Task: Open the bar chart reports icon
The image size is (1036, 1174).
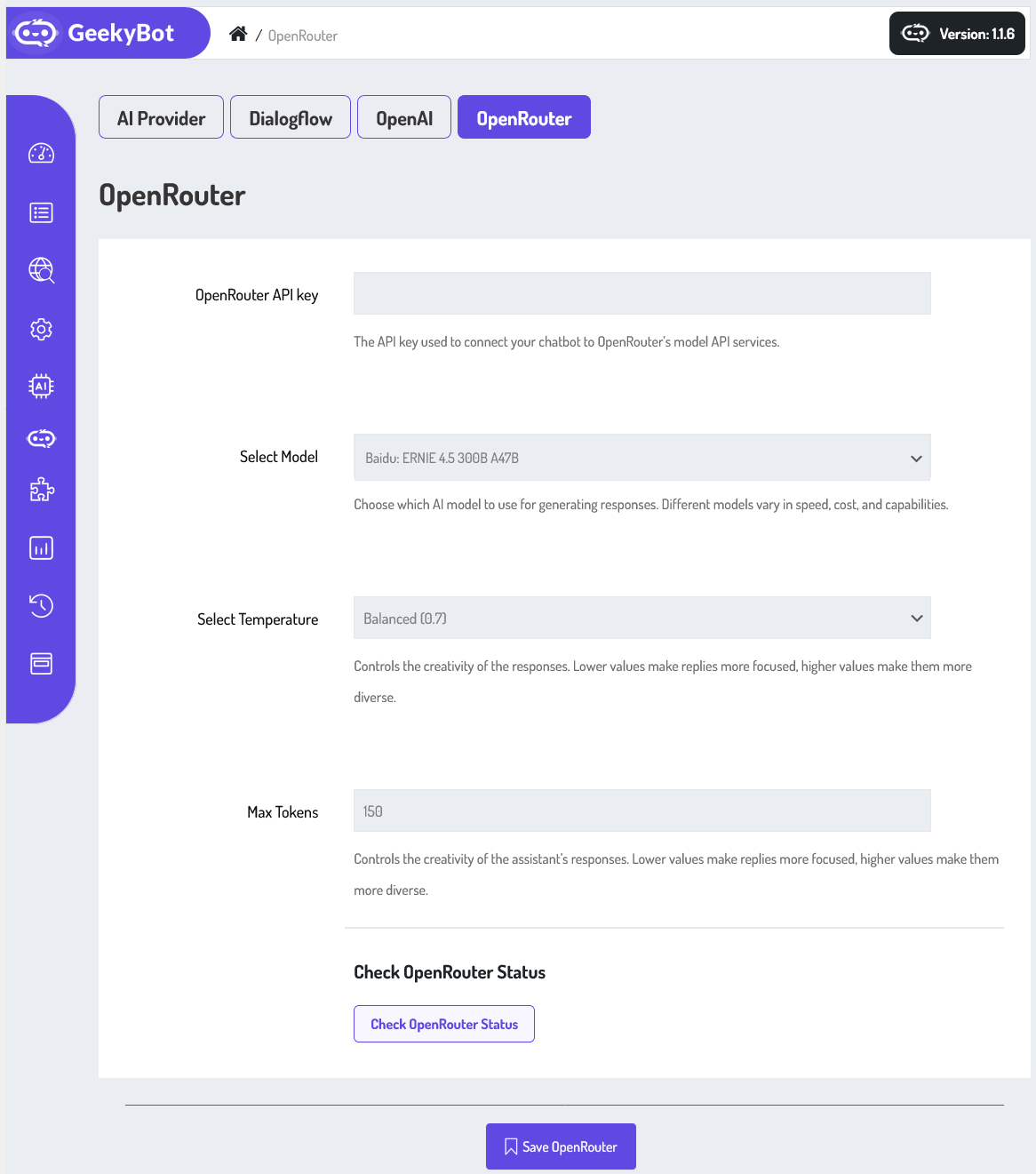Action: (41, 547)
